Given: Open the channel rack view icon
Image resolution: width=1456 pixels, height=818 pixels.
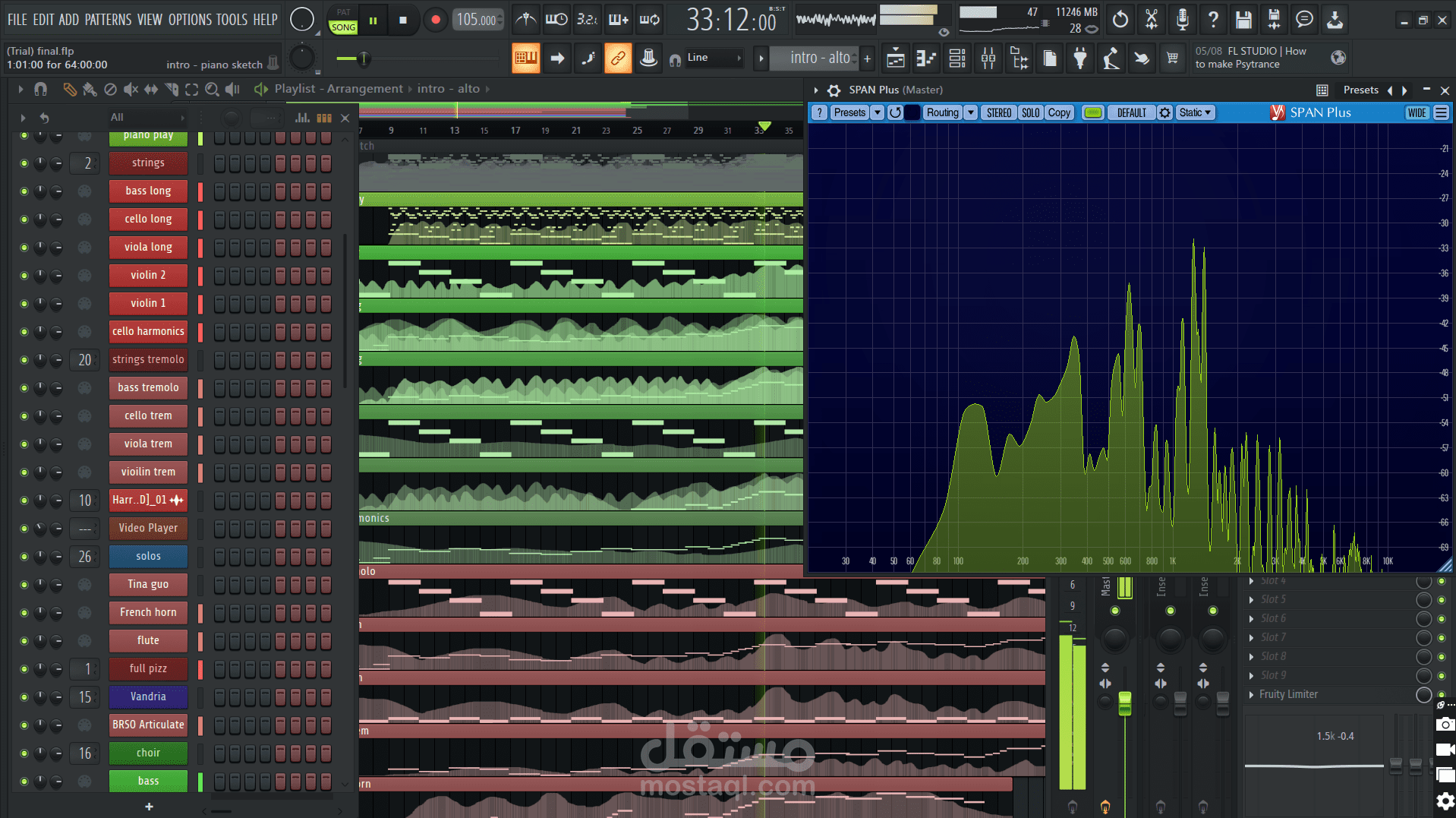Looking at the screenshot, I should [957, 58].
